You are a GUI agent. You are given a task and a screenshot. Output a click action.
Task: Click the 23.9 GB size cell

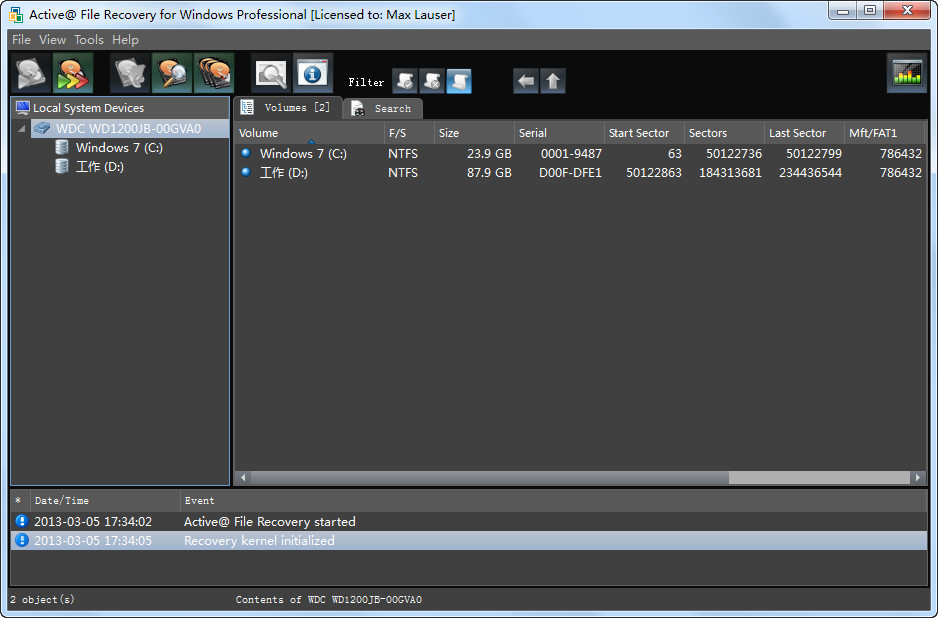coord(489,154)
